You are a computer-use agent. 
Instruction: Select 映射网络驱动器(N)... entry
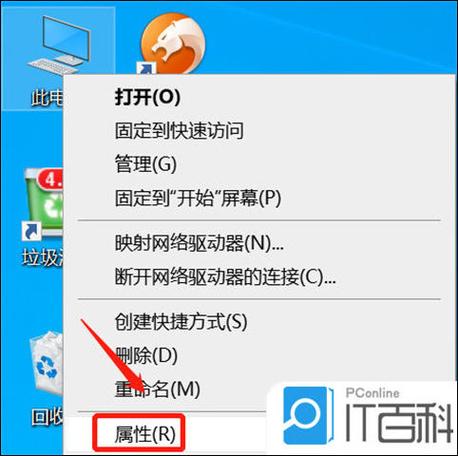point(199,243)
